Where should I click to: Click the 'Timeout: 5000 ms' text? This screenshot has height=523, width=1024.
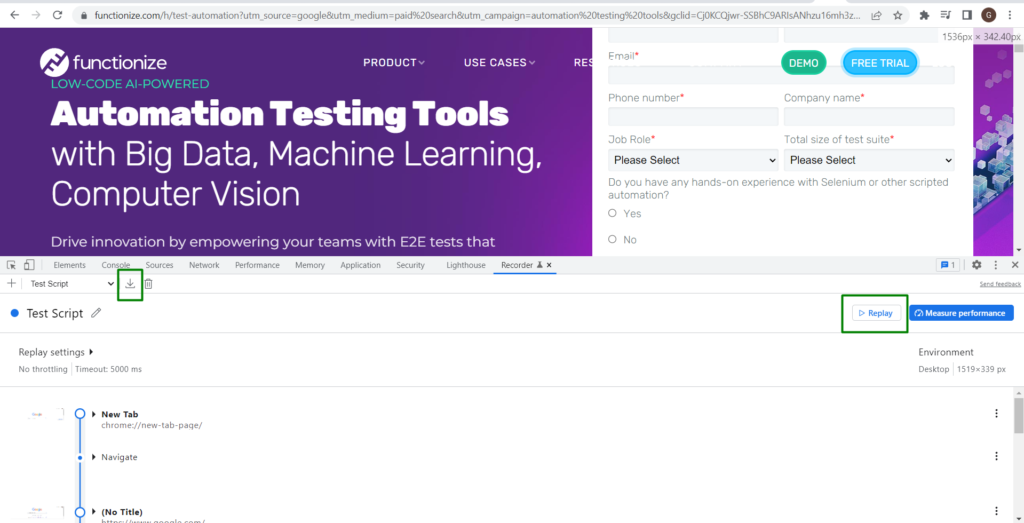pos(108,369)
